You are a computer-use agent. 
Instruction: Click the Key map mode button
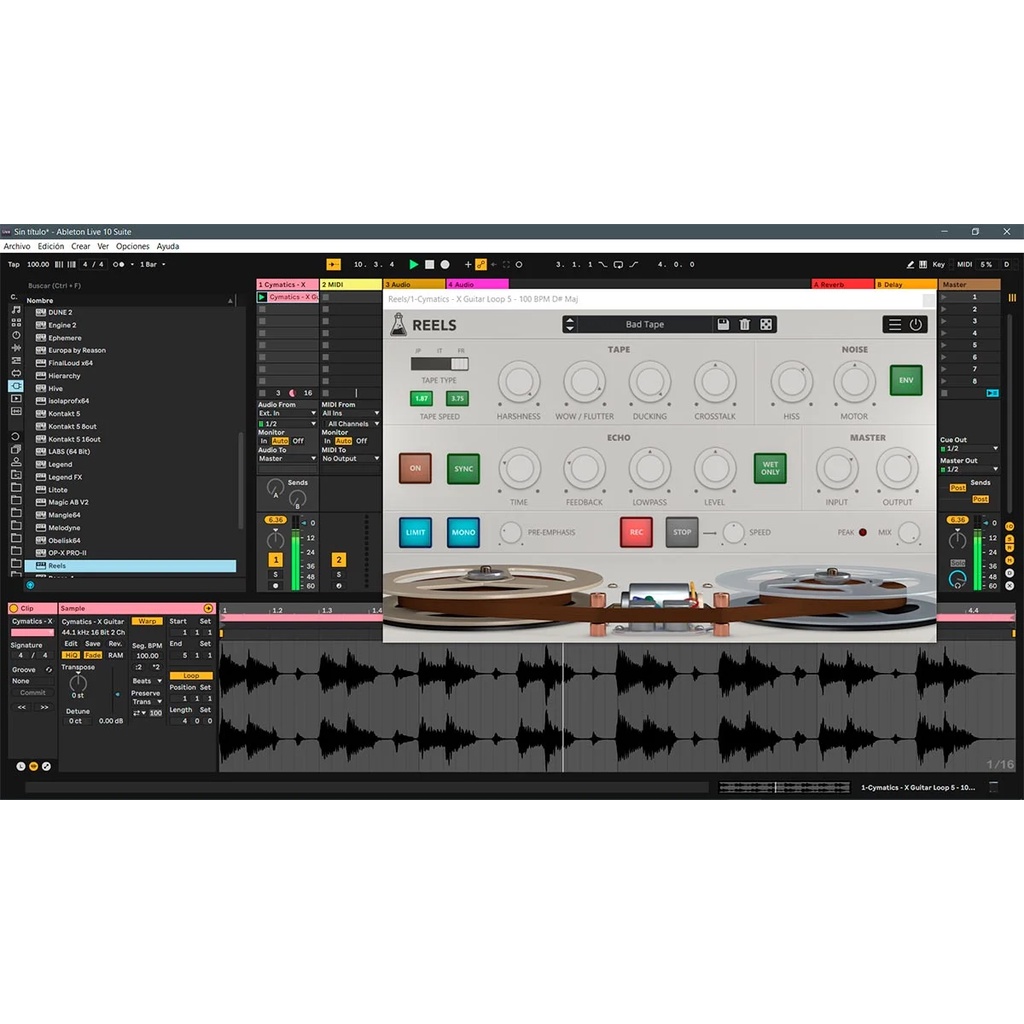pyautogui.click(x=938, y=264)
